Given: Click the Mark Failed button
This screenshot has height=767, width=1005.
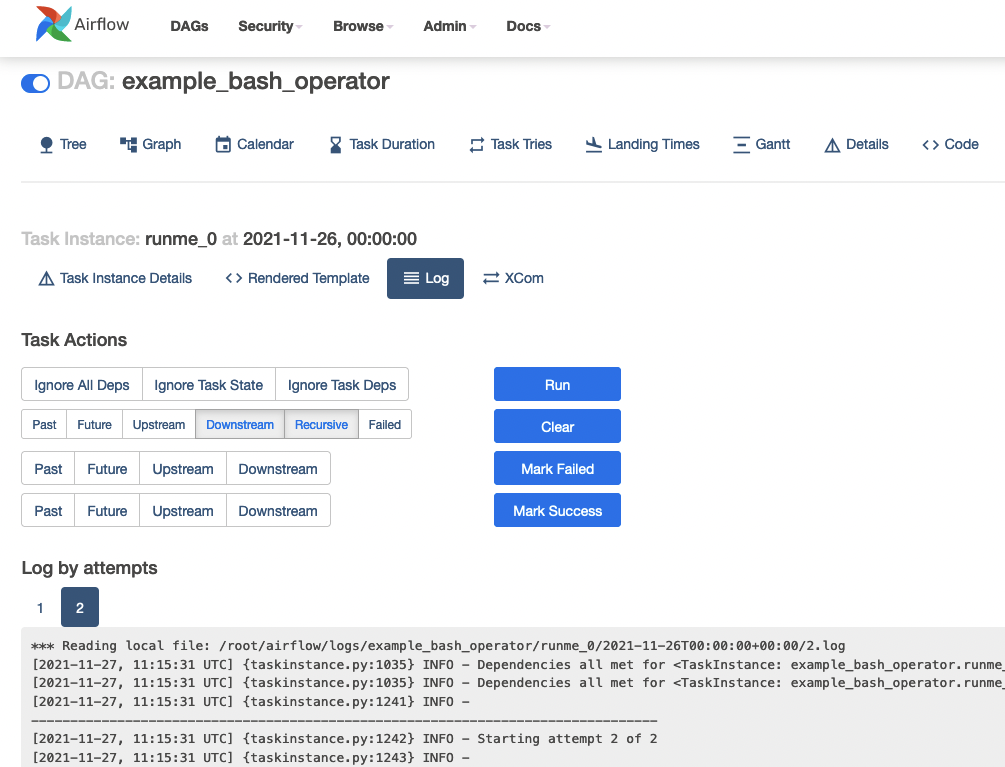Looking at the screenshot, I should tap(557, 468).
